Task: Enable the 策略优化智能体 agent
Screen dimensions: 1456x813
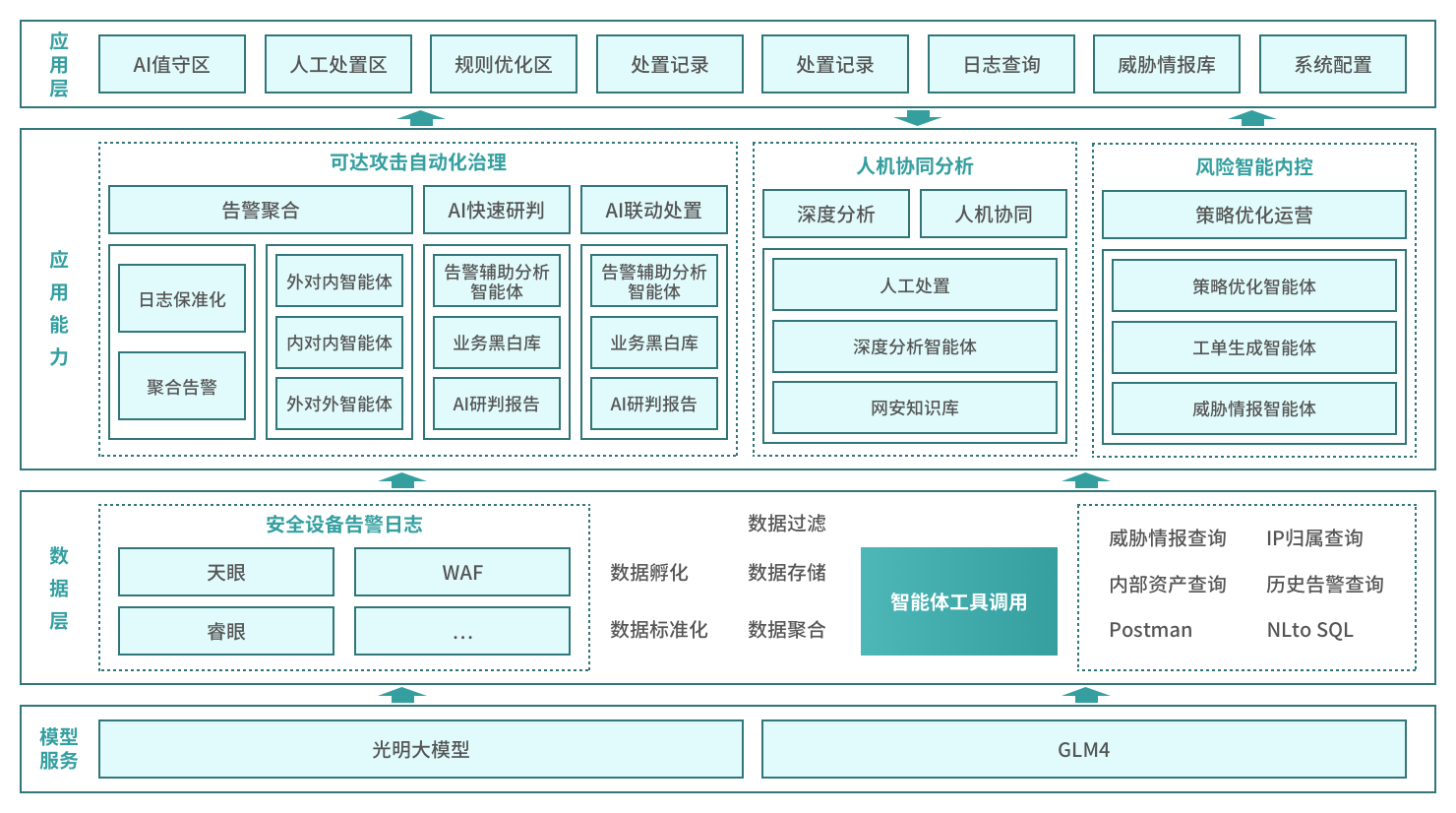Action: point(1254,286)
